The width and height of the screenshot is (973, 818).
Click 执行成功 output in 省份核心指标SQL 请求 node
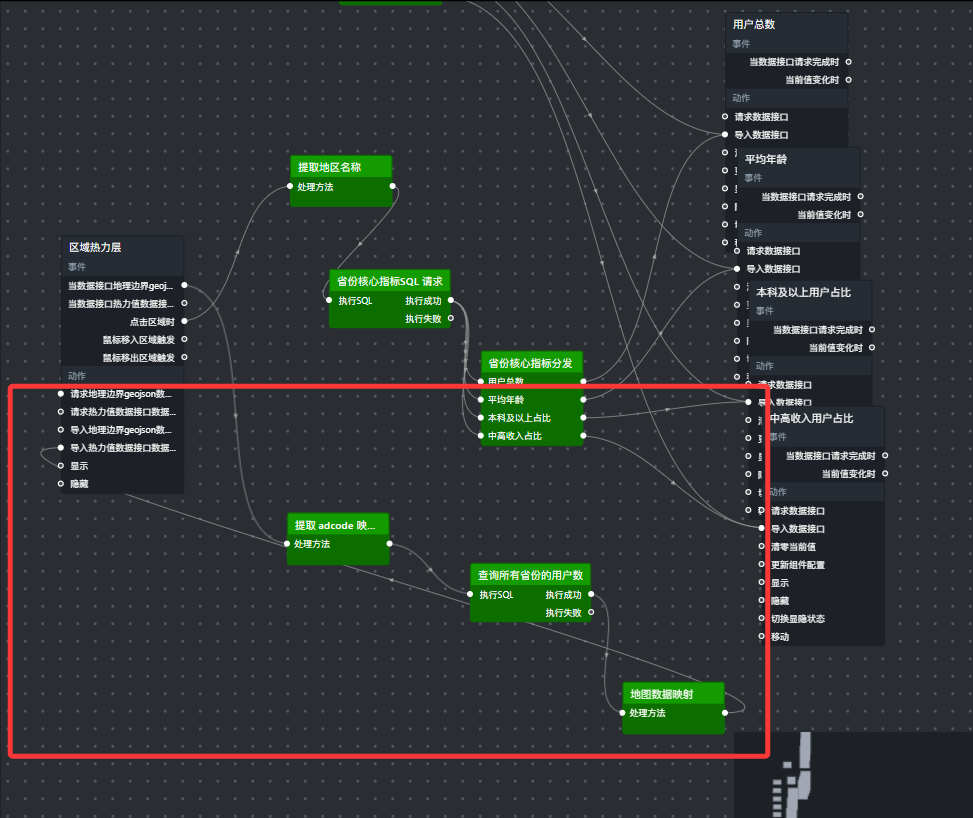click(423, 301)
